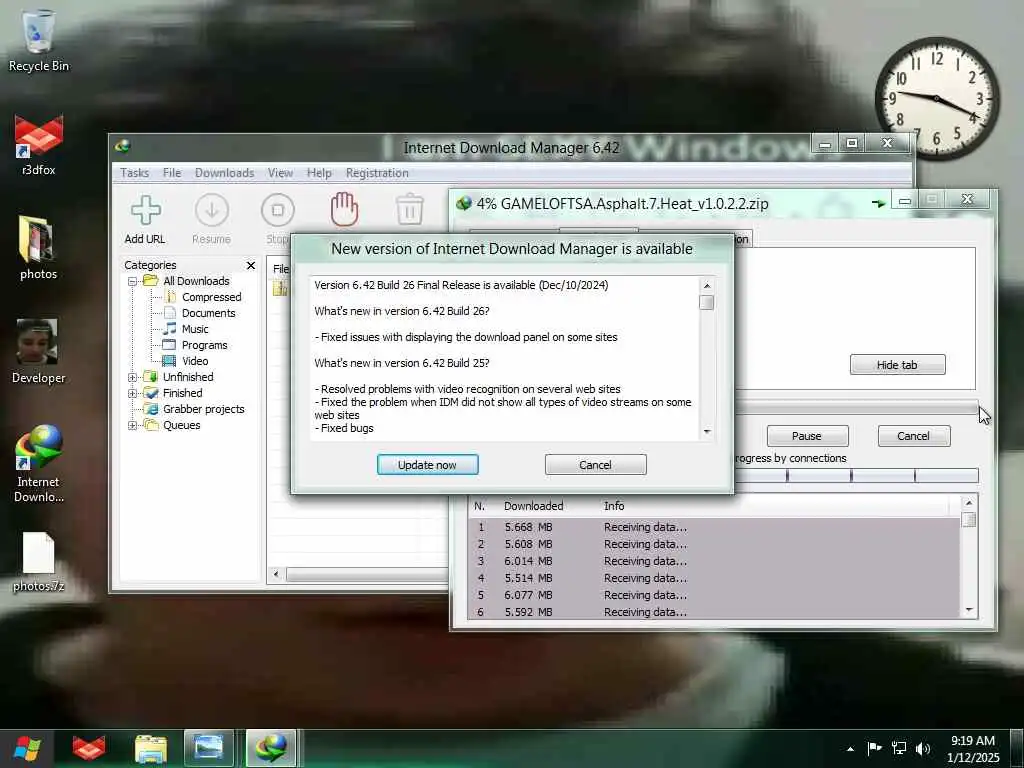Select connection 5 row with 6.077 MB
The height and width of the screenshot is (768, 1024).
714,595
